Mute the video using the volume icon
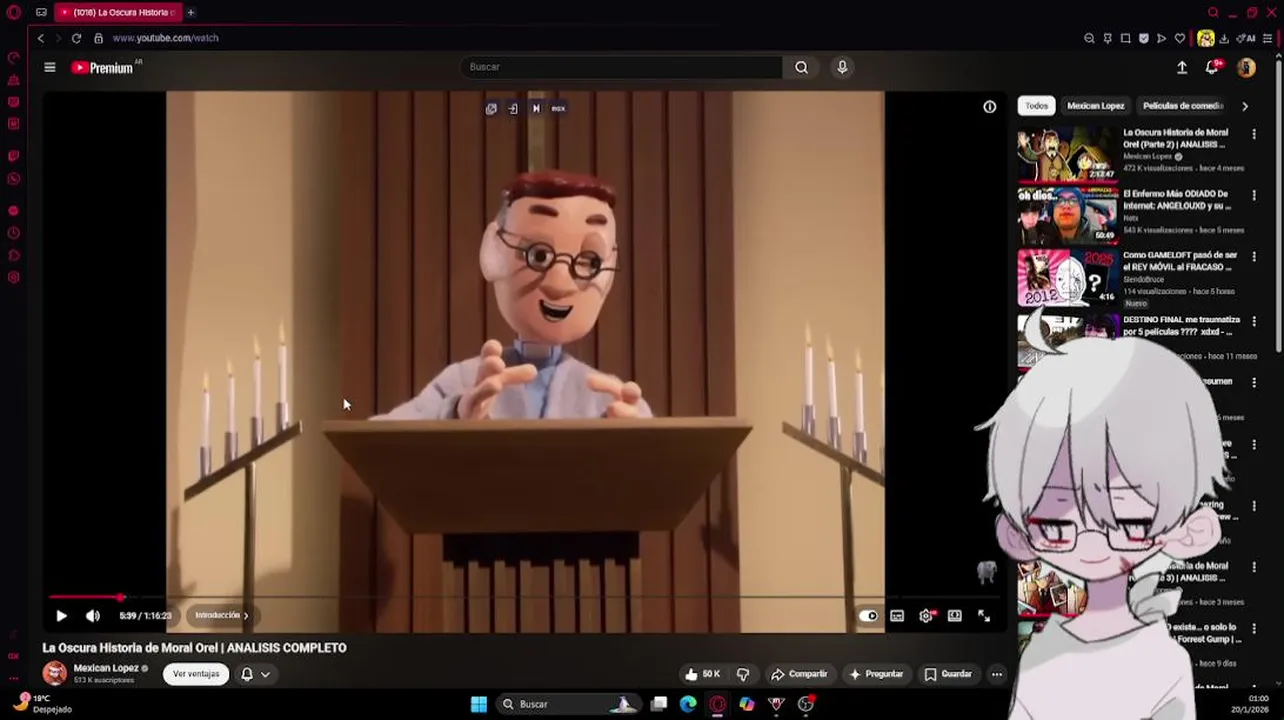The height and width of the screenshot is (720, 1284). click(93, 616)
